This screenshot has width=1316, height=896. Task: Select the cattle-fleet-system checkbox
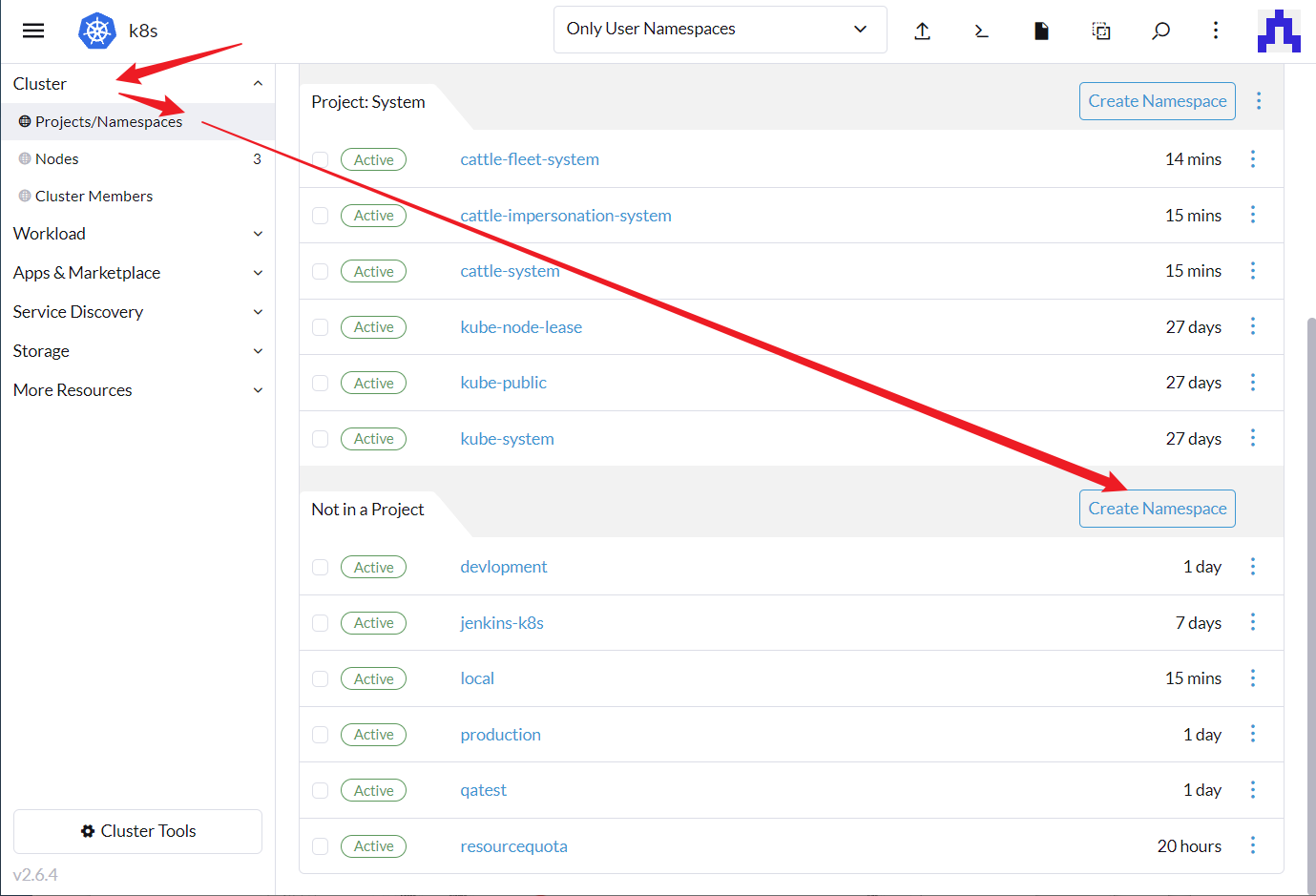pyautogui.click(x=321, y=160)
